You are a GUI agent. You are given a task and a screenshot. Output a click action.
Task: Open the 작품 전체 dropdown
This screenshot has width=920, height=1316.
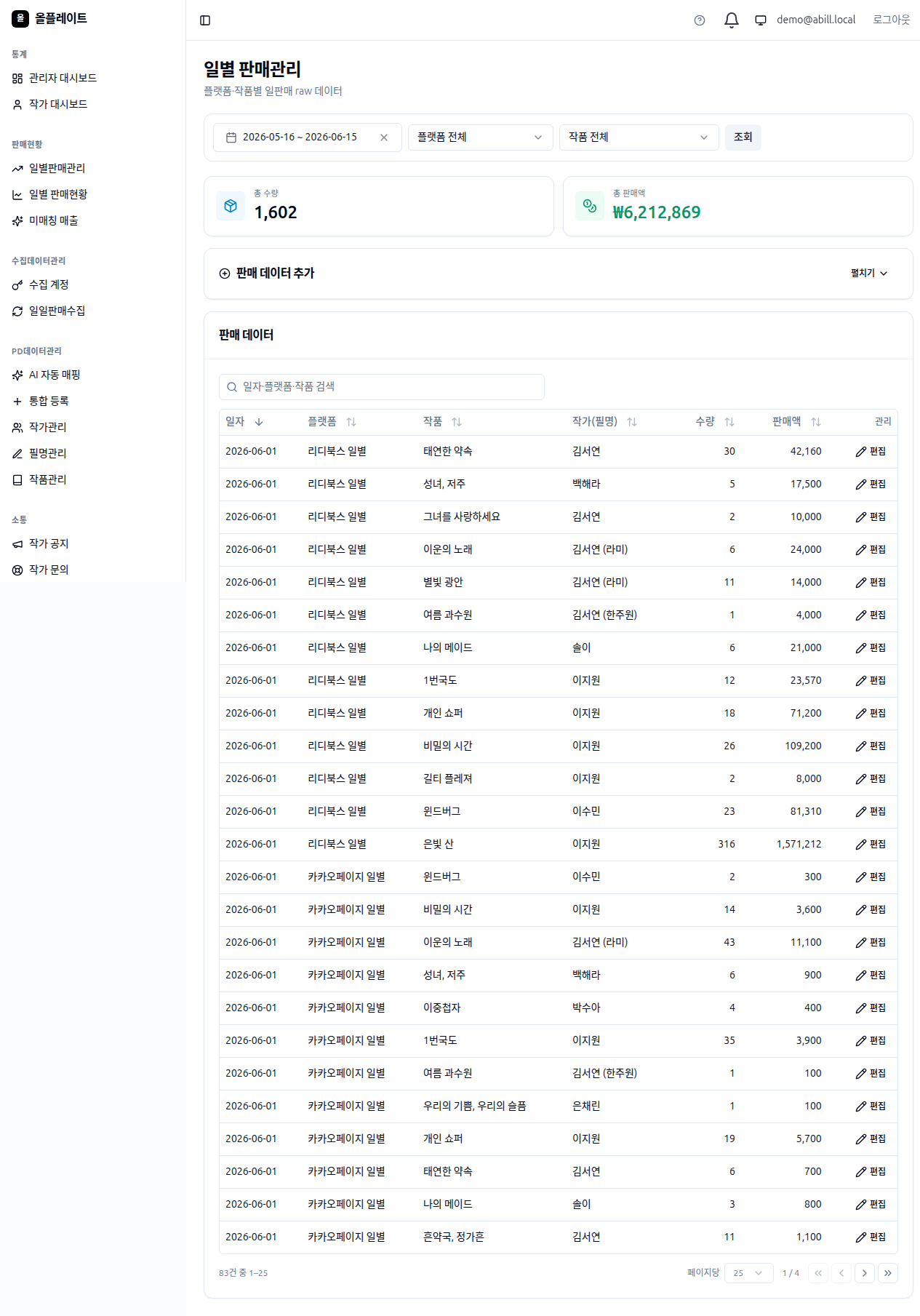[x=639, y=137]
